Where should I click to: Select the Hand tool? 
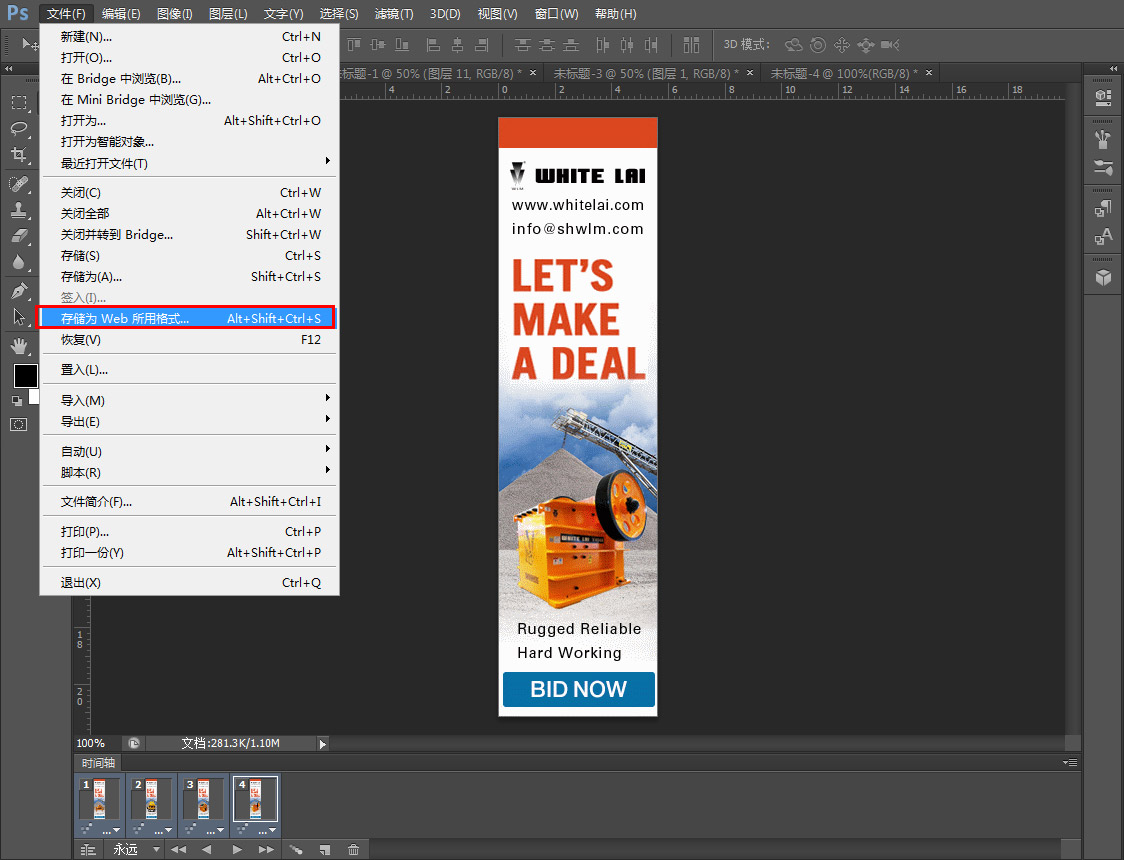(19, 346)
